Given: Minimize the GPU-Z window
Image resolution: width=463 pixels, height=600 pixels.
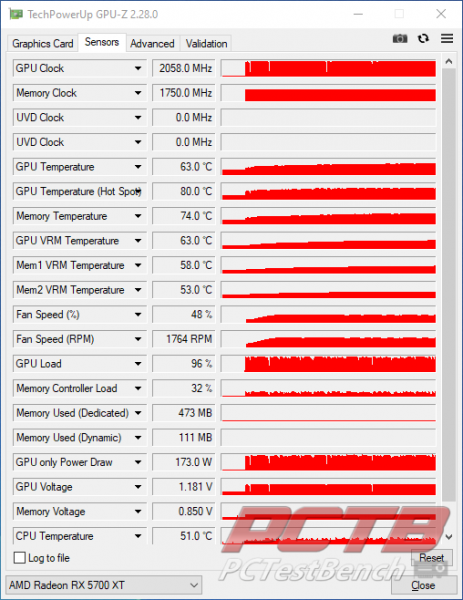Looking at the screenshot, I should 358,14.
